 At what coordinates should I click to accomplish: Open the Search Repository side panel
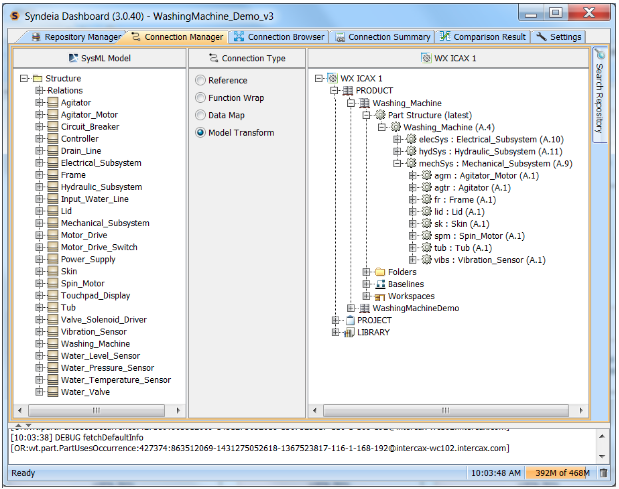pos(599,95)
